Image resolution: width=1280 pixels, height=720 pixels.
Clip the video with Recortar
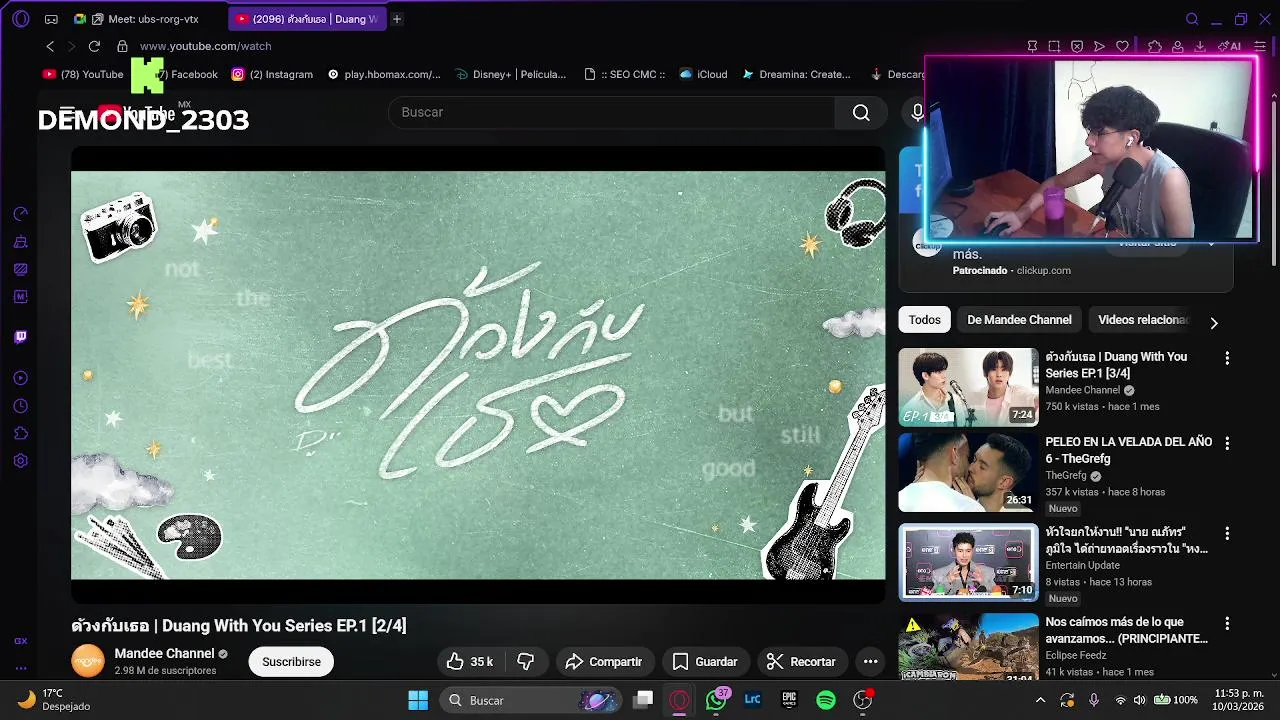coord(801,662)
